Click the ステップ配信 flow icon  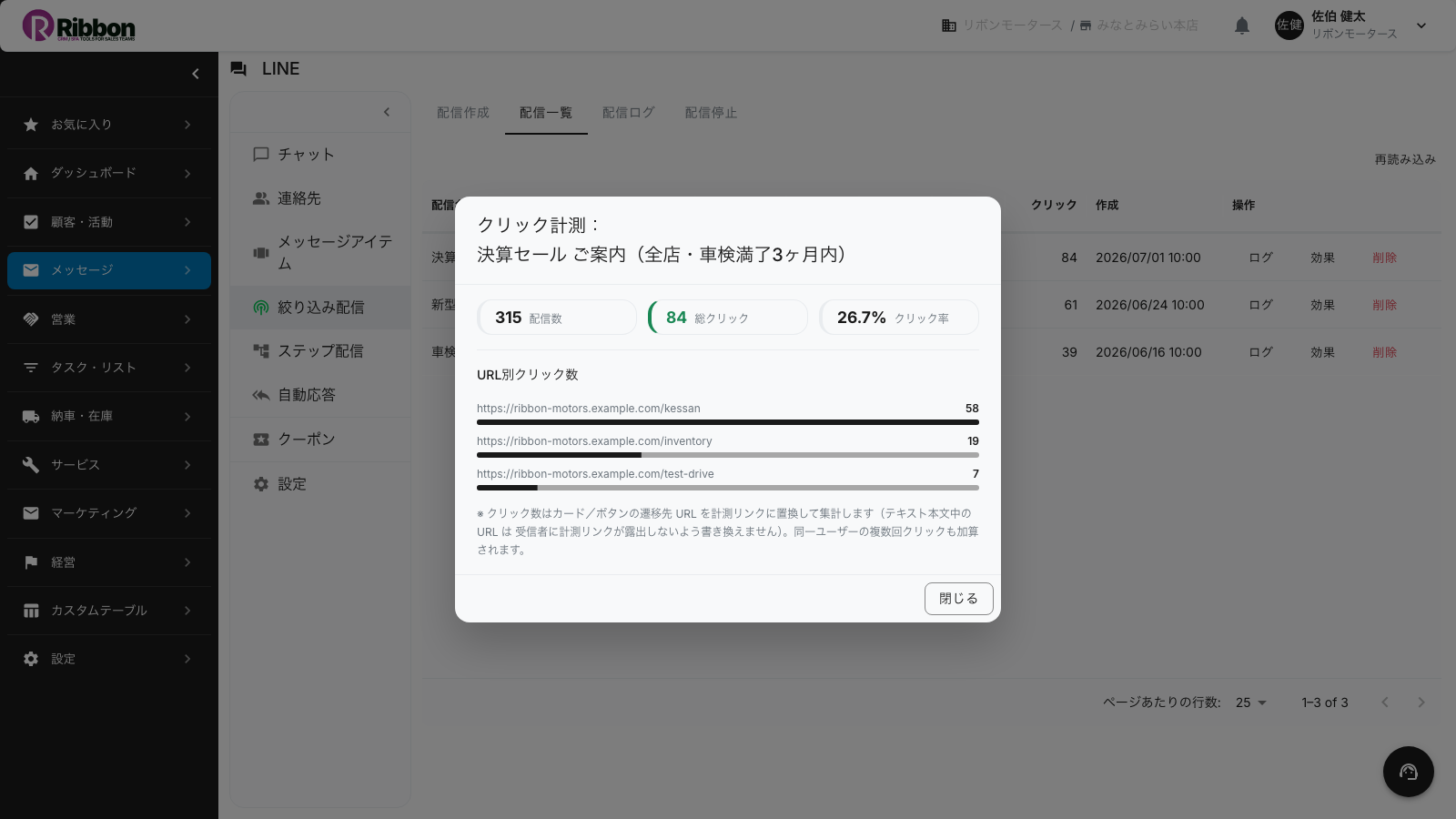[261, 351]
